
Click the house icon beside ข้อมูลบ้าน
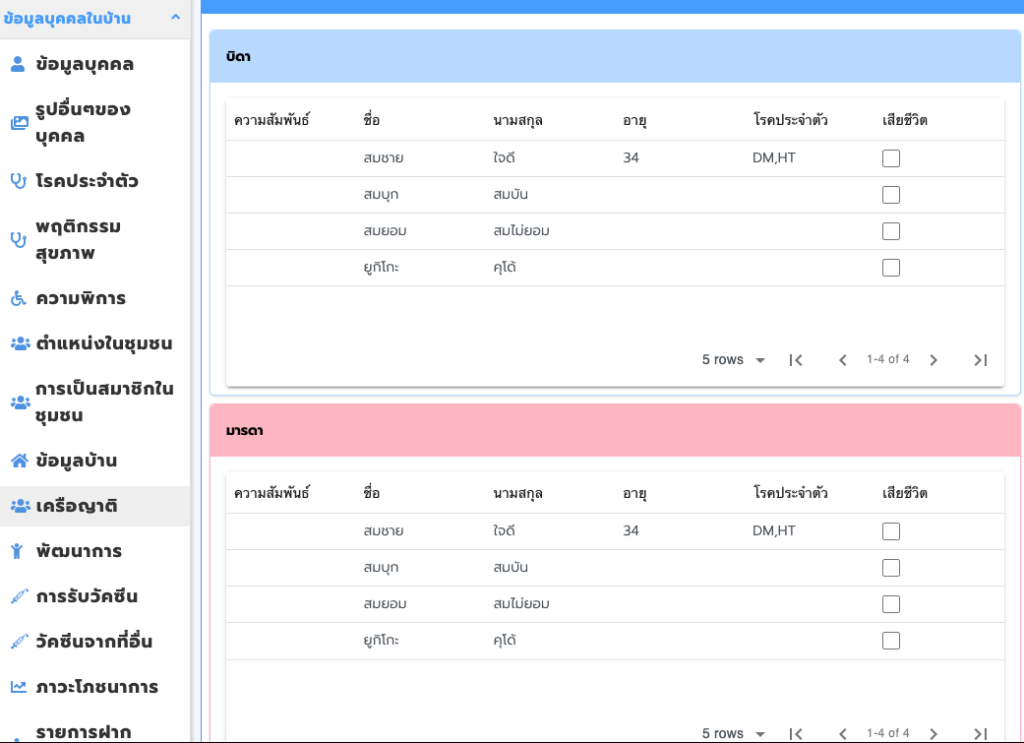coord(18,461)
